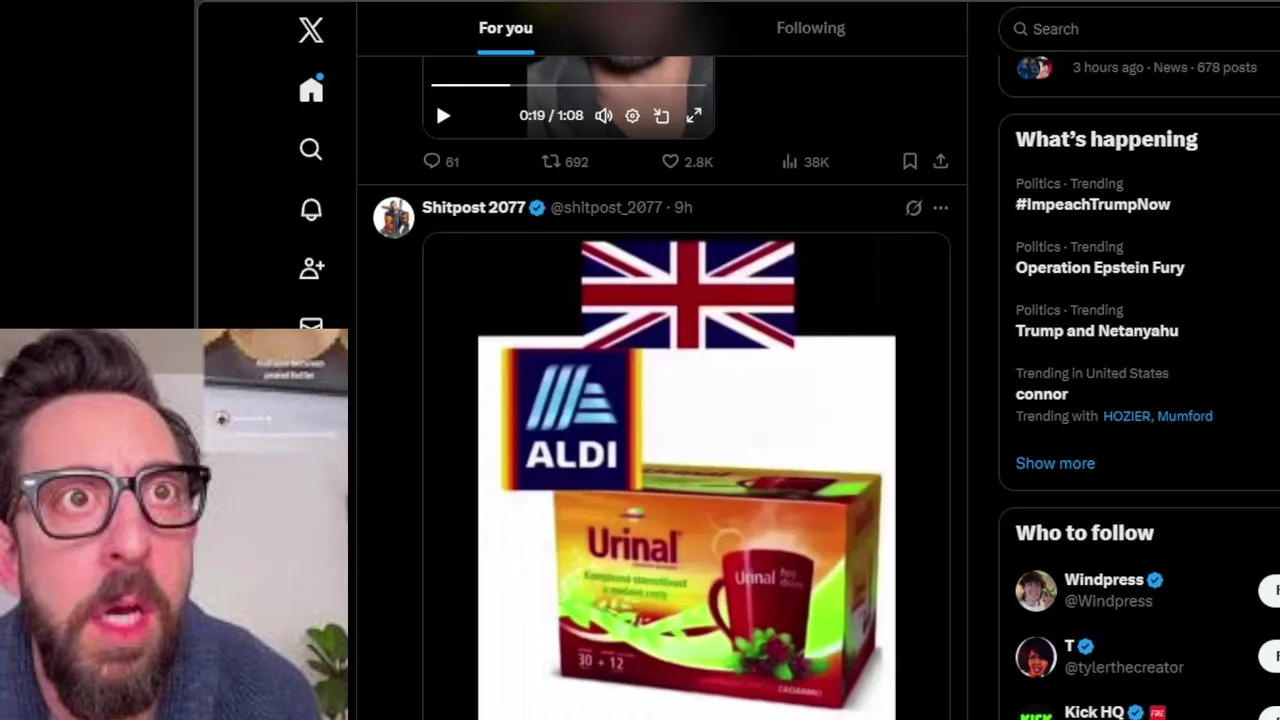The image size is (1280, 720).
Task: Open Notifications bell icon
Action: 311,208
